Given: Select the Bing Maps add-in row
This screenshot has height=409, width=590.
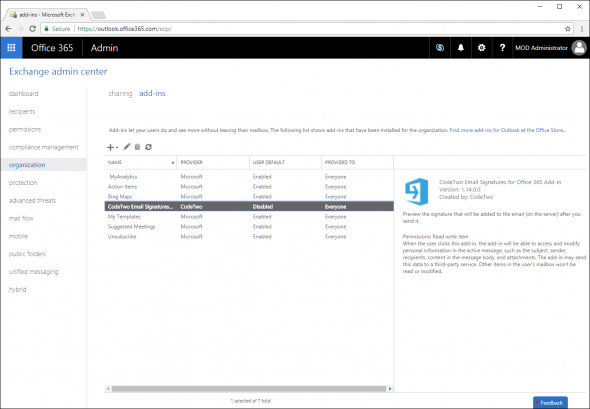Looking at the screenshot, I should click(249, 196).
